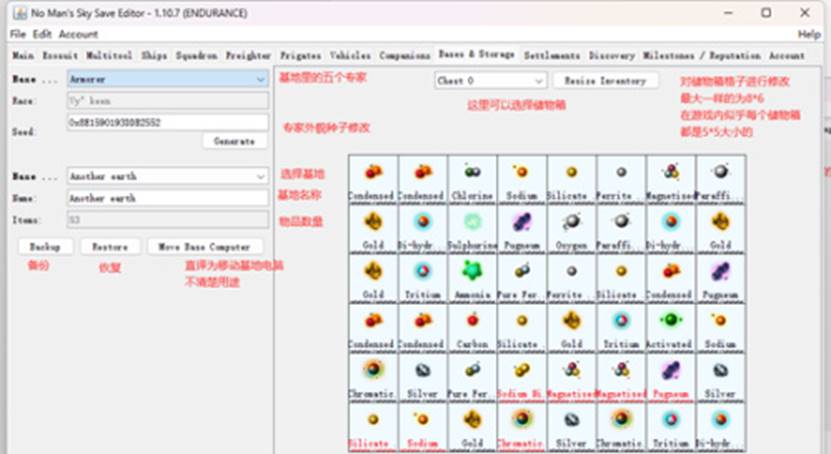The image size is (831, 454).
Task: Select the red-labeled Sodium Ni slot
Action: pos(522,377)
